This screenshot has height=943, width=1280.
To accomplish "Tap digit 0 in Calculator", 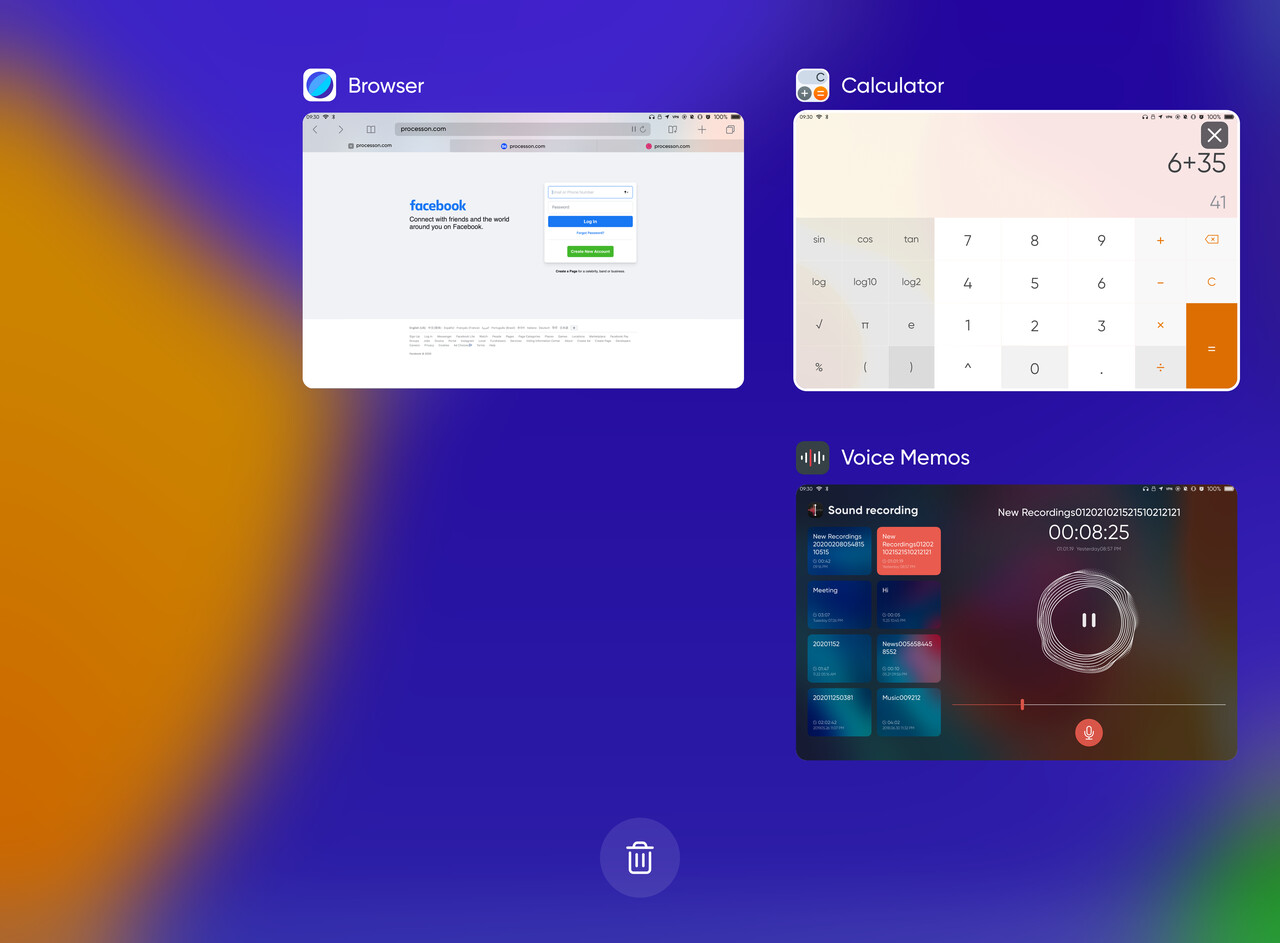I will pos(1034,368).
